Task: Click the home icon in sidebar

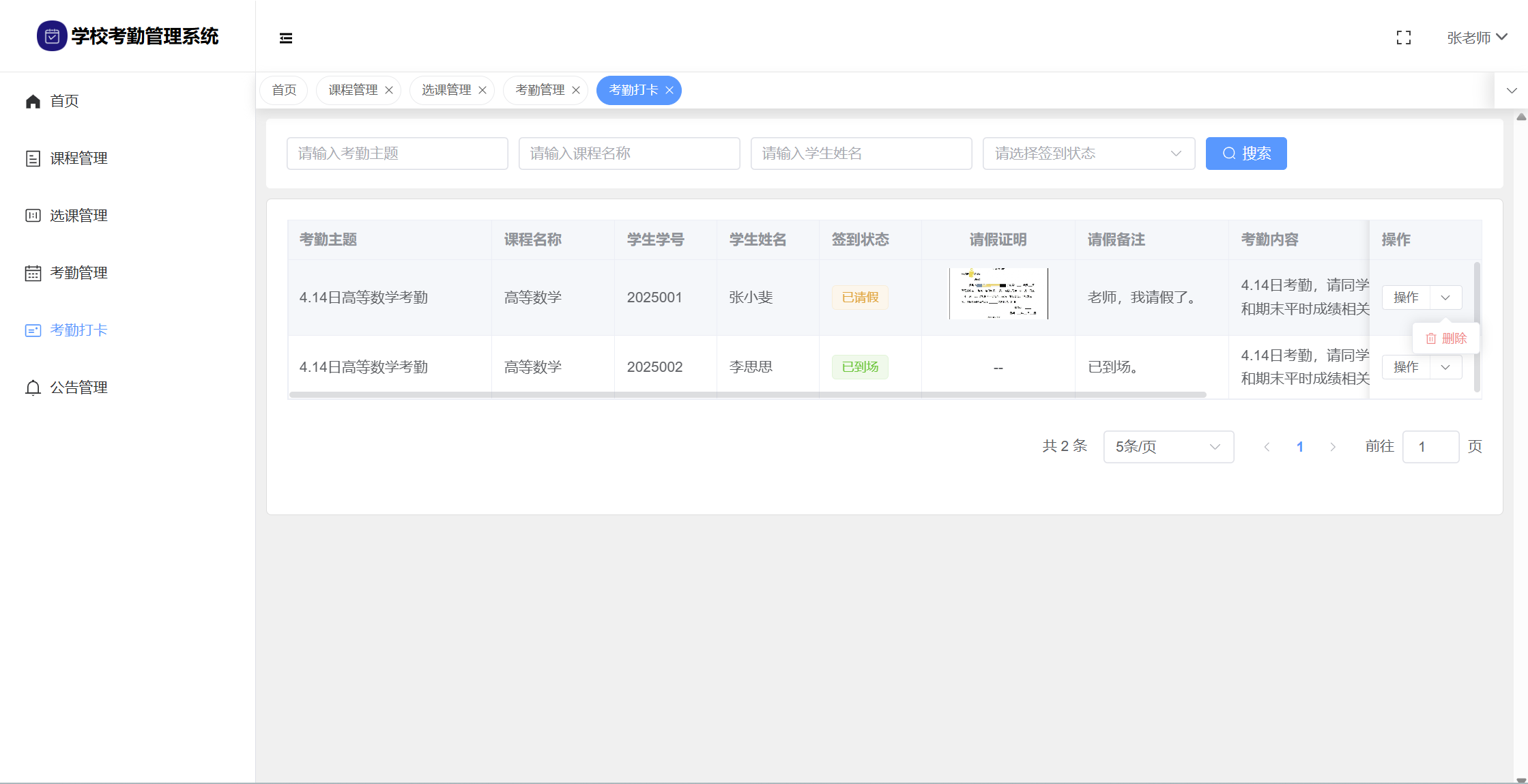Action: tap(33, 102)
